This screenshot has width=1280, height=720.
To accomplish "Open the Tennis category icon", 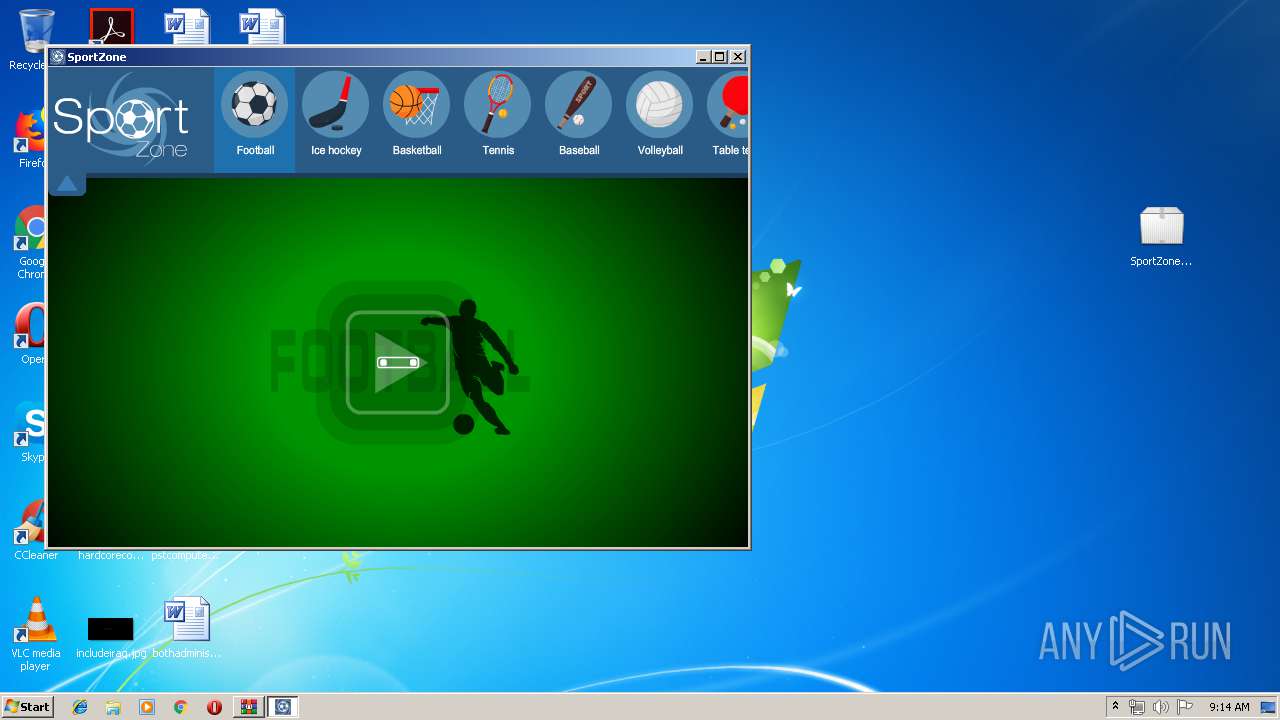I will pyautogui.click(x=497, y=105).
